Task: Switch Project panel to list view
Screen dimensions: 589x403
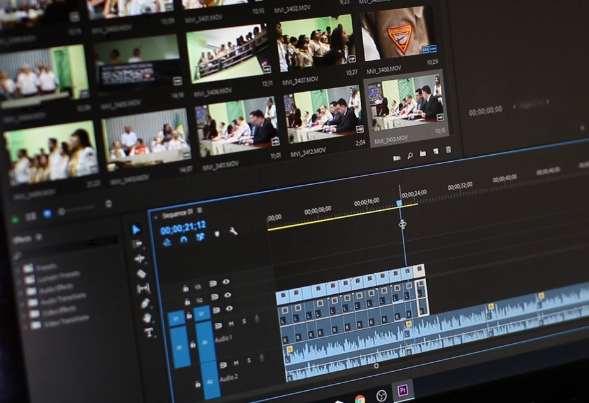Action: [x=31, y=216]
